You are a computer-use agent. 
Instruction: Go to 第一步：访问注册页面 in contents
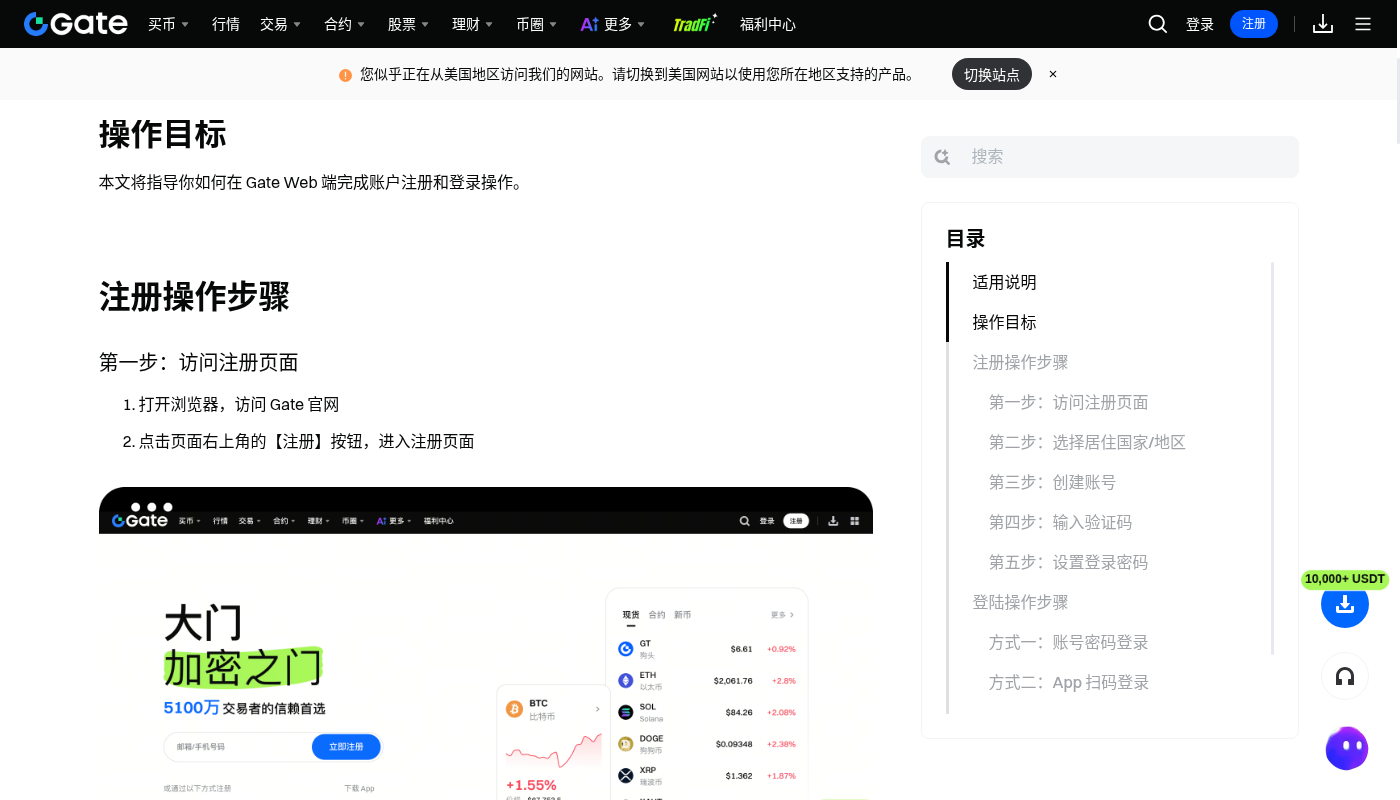click(x=1068, y=402)
